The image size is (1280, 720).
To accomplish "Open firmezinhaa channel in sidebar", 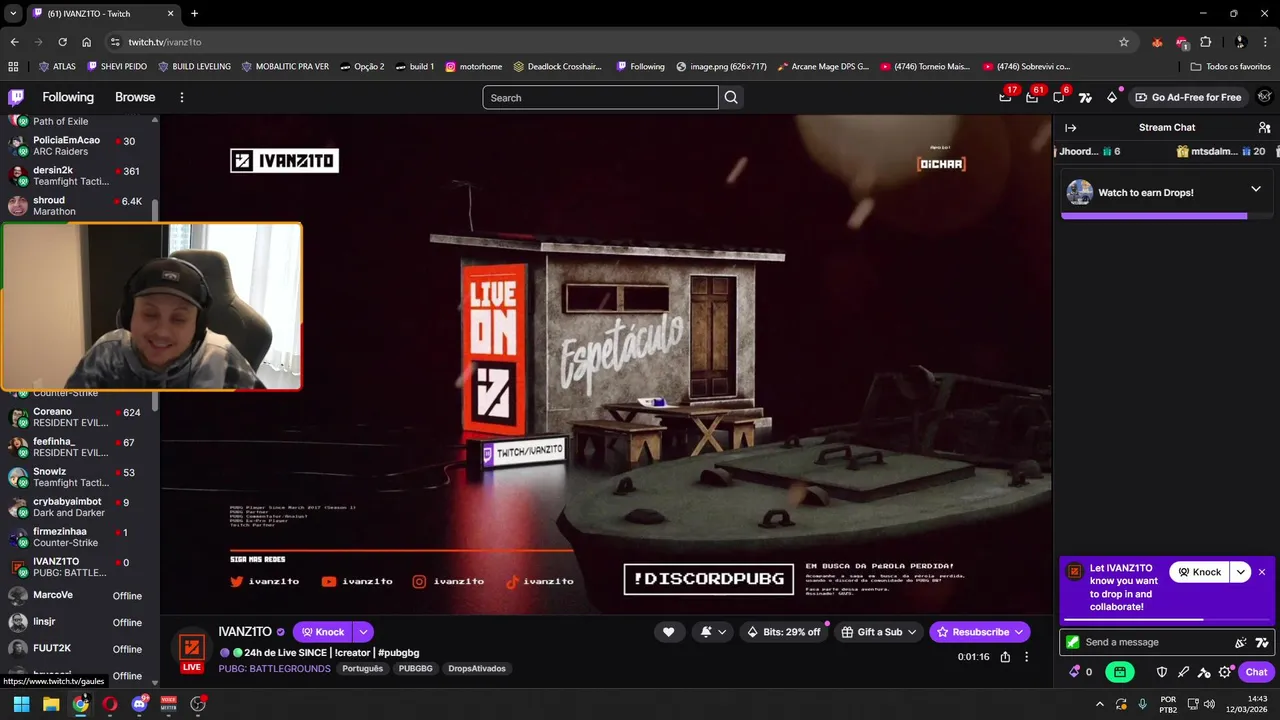I will tap(78, 537).
